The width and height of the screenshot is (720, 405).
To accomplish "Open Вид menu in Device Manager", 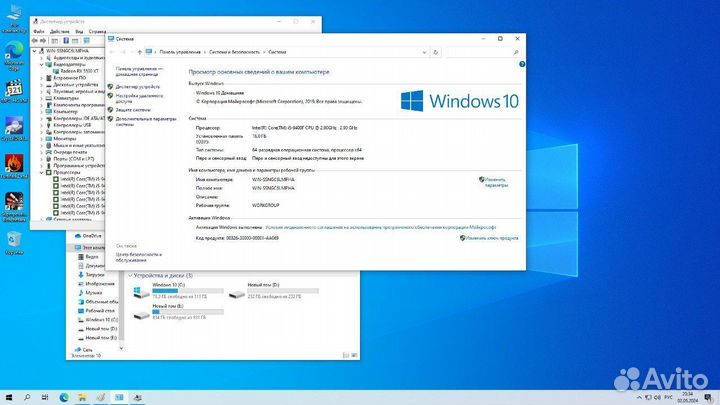I will pos(79,31).
